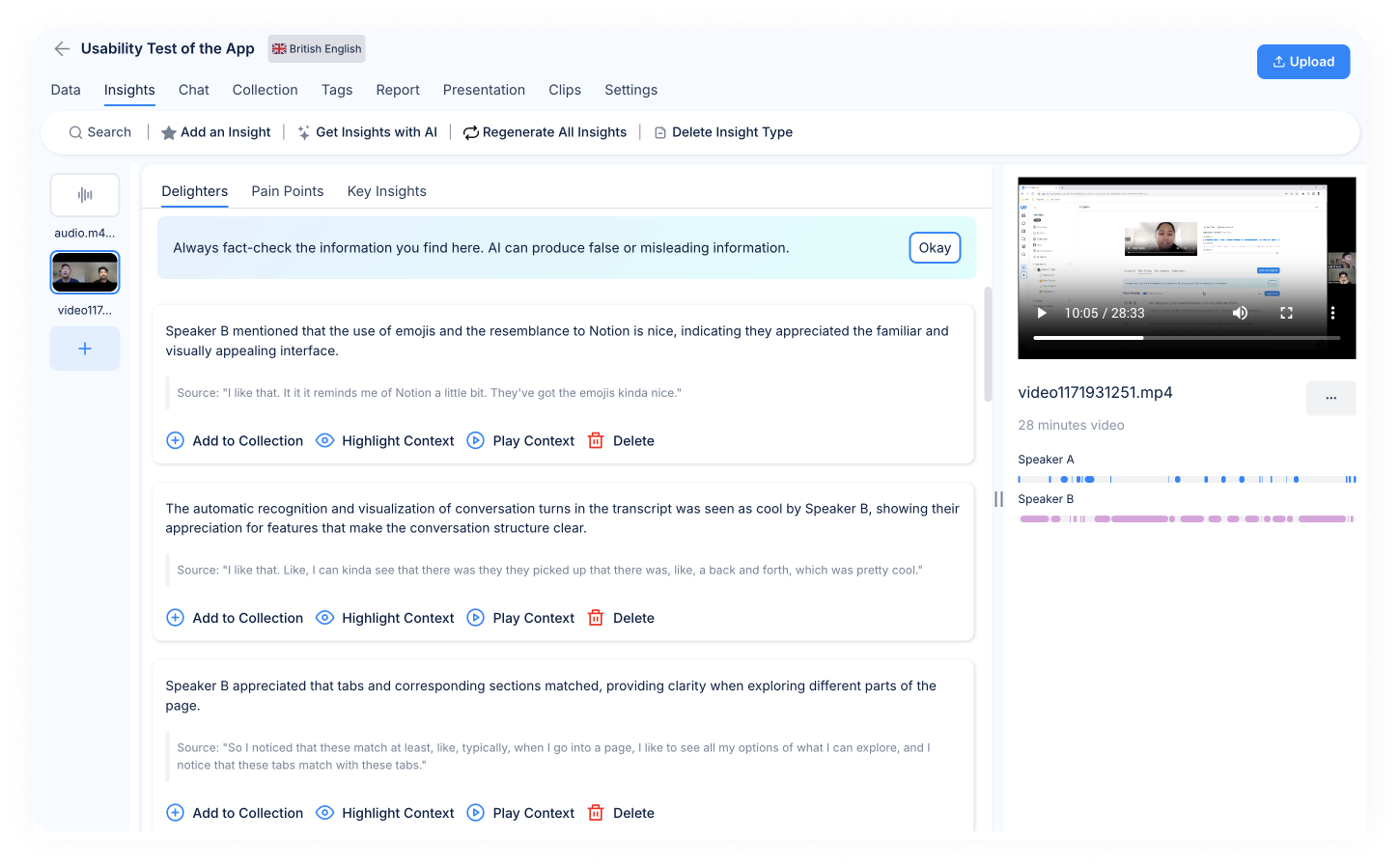The width and height of the screenshot is (1400, 868).
Task: Open the Clips section
Action: tap(565, 90)
